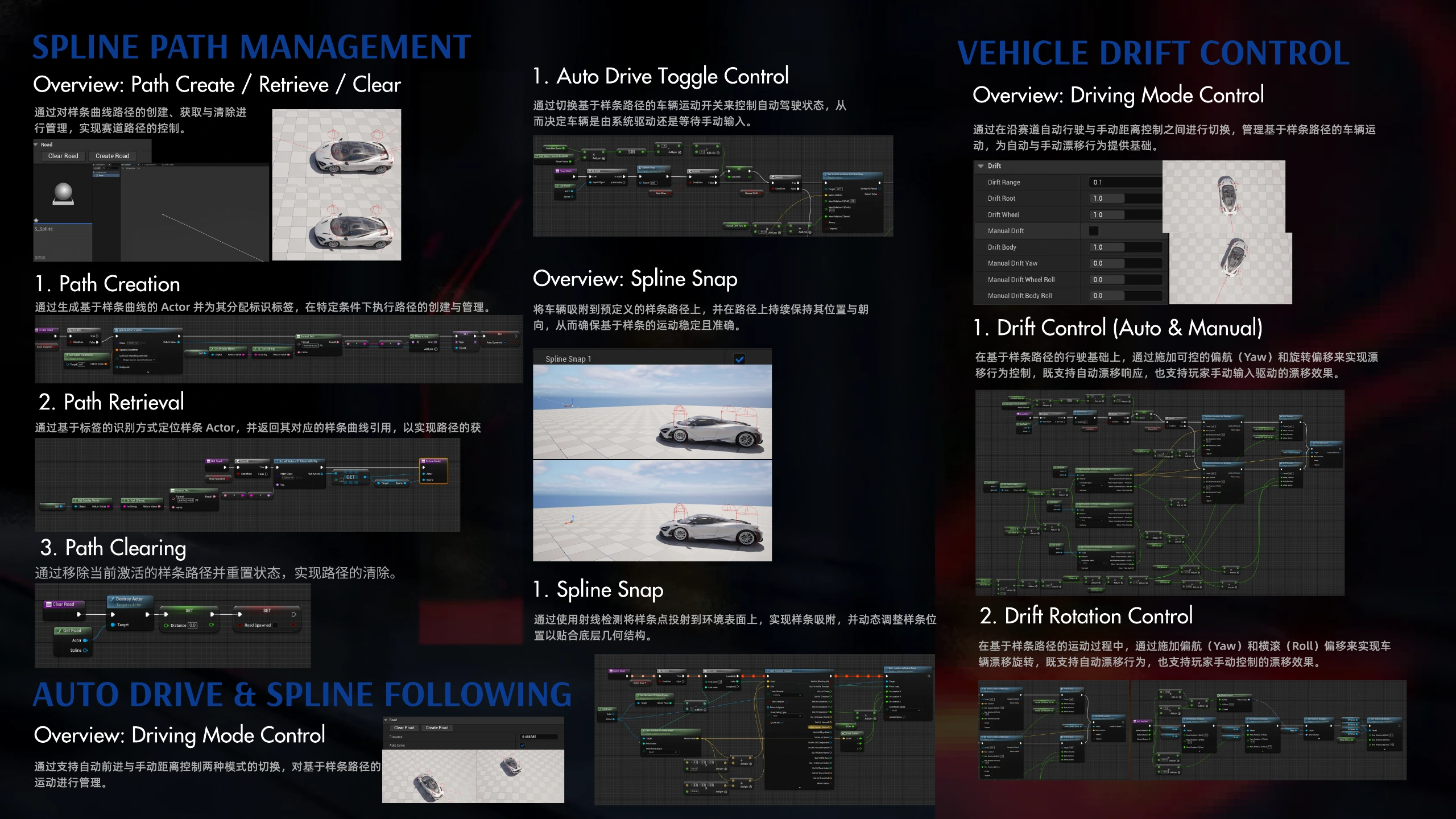
Task: Click the Spline output pin on Get Road
Action: coord(85,650)
